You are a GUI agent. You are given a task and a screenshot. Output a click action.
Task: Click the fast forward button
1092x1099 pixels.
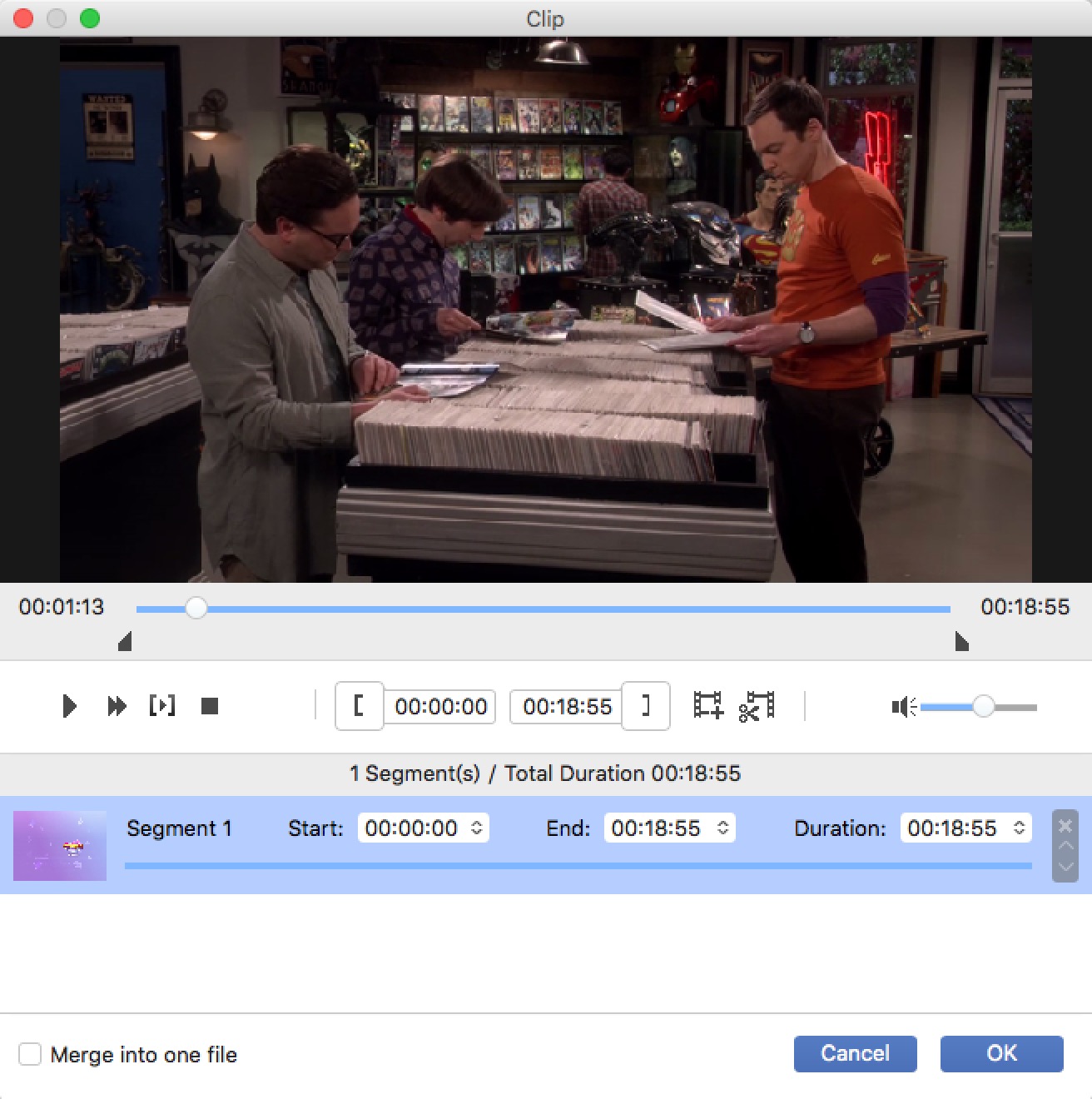tap(117, 707)
